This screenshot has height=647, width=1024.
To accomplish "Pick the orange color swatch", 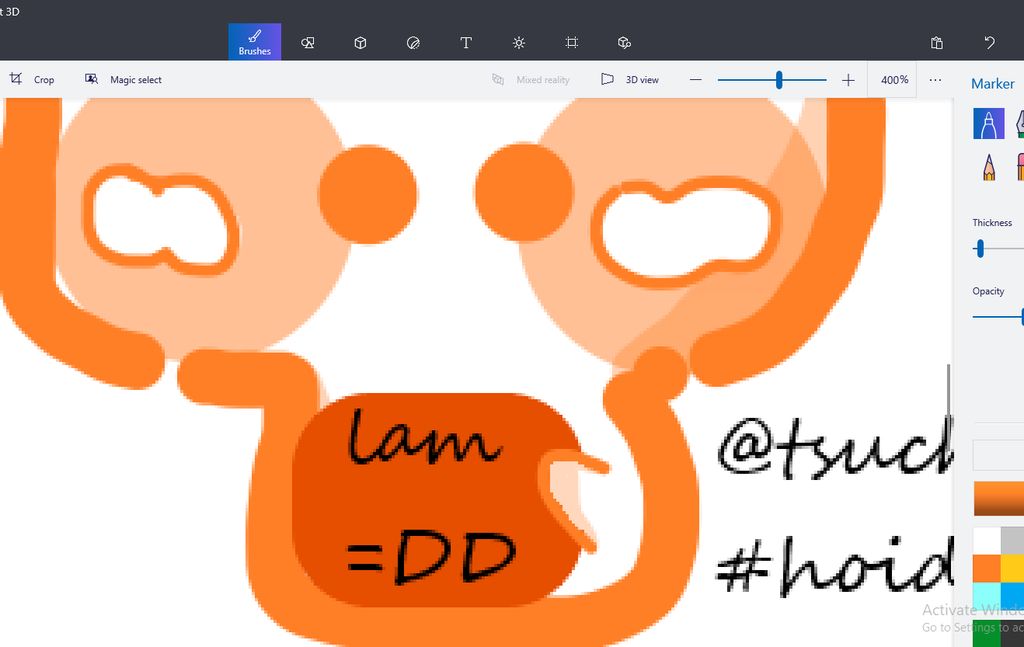I will [x=987, y=568].
